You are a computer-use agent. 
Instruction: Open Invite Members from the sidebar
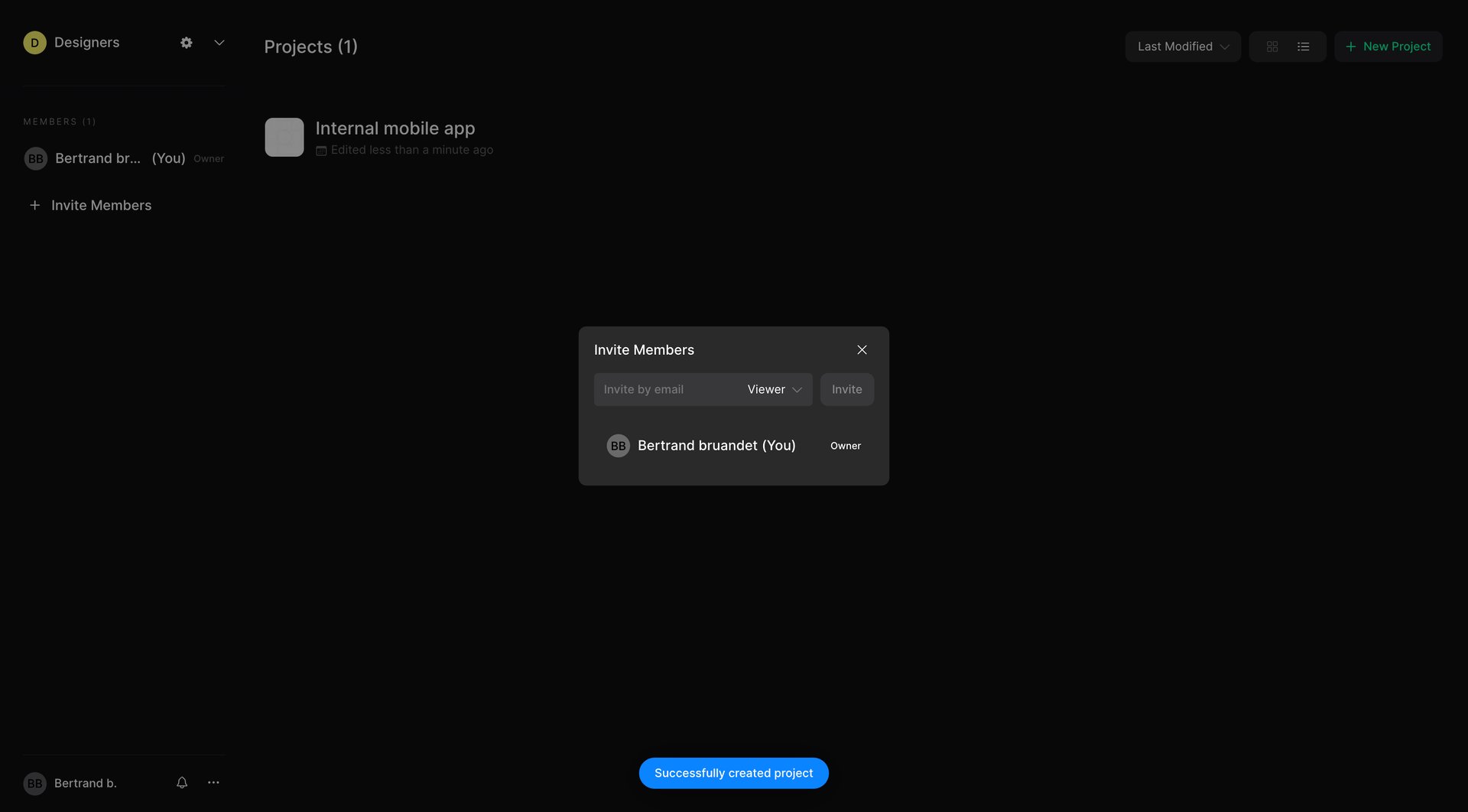101,205
